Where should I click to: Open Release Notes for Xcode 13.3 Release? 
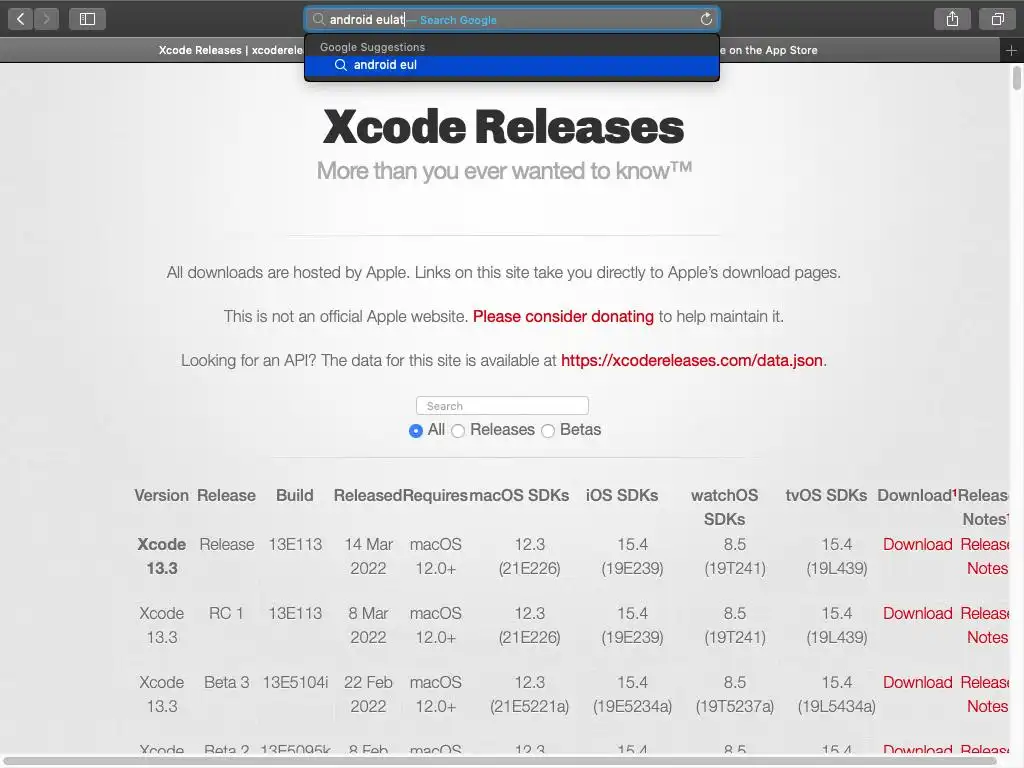[x=985, y=556]
